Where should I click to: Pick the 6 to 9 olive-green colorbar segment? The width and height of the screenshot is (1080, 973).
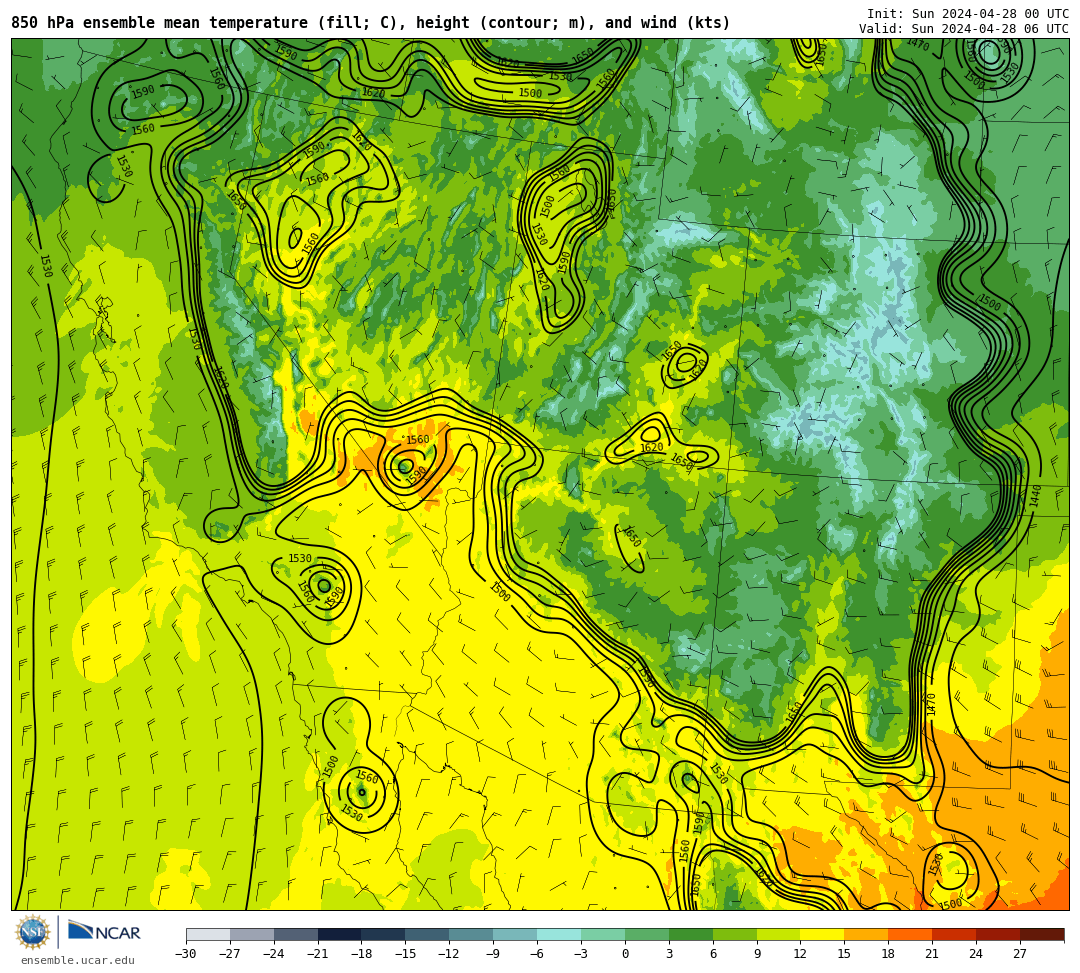735,934
